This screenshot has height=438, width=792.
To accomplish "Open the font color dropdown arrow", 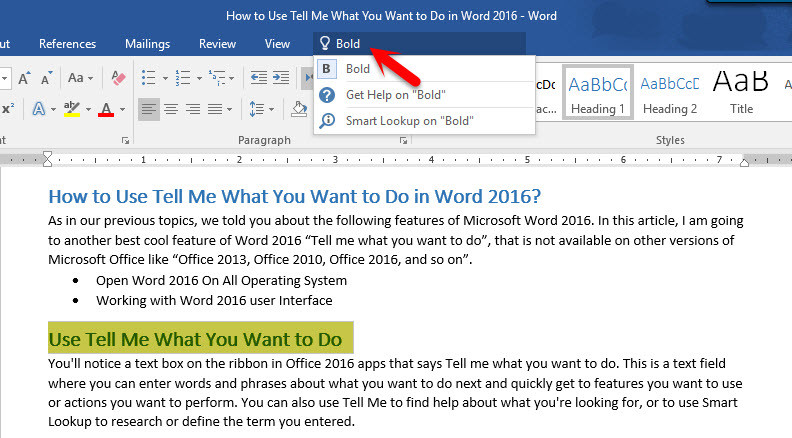I will pyautogui.click(x=122, y=109).
